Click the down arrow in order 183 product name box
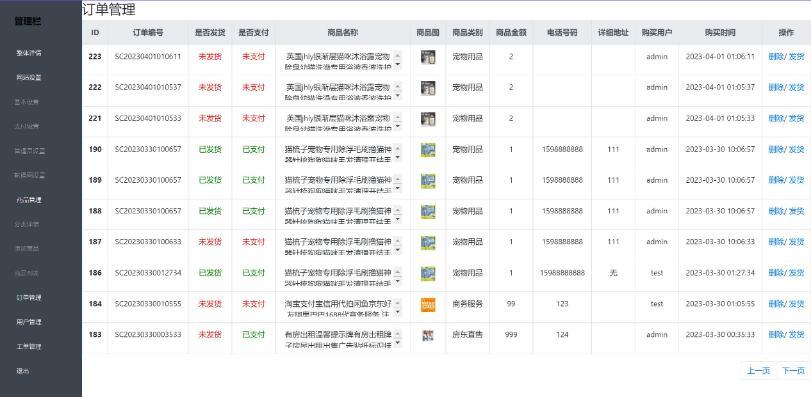The width and height of the screenshot is (811, 397). pyautogui.click(x=397, y=343)
